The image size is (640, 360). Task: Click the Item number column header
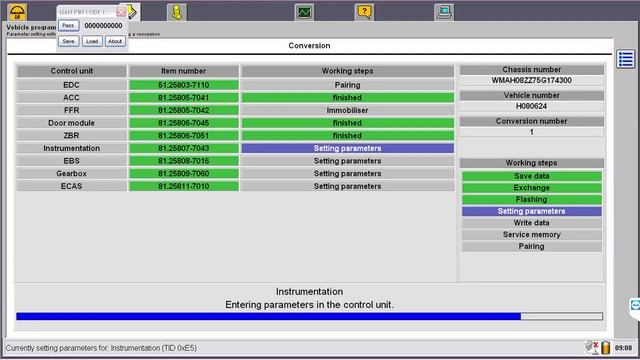pyautogui.click(x=184, y=71)
